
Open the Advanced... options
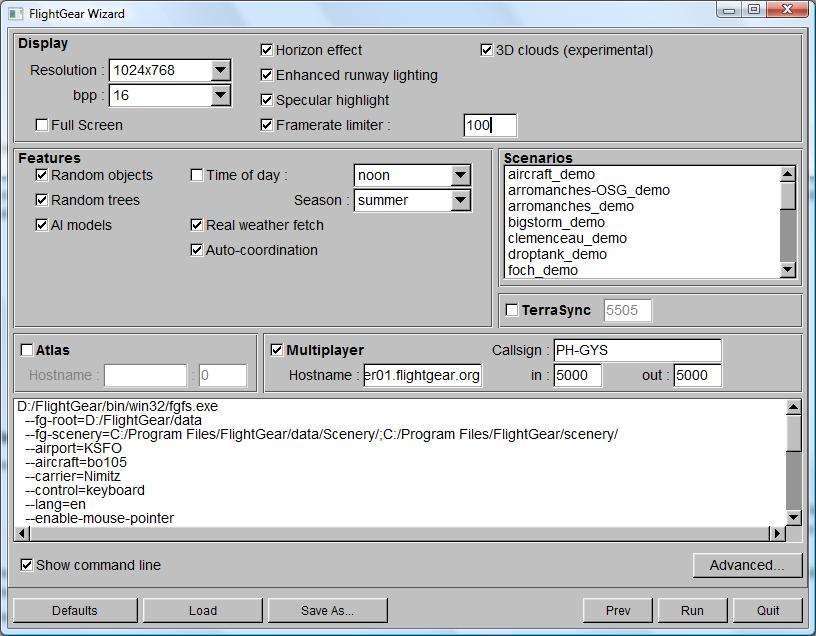tap(747, 565)
